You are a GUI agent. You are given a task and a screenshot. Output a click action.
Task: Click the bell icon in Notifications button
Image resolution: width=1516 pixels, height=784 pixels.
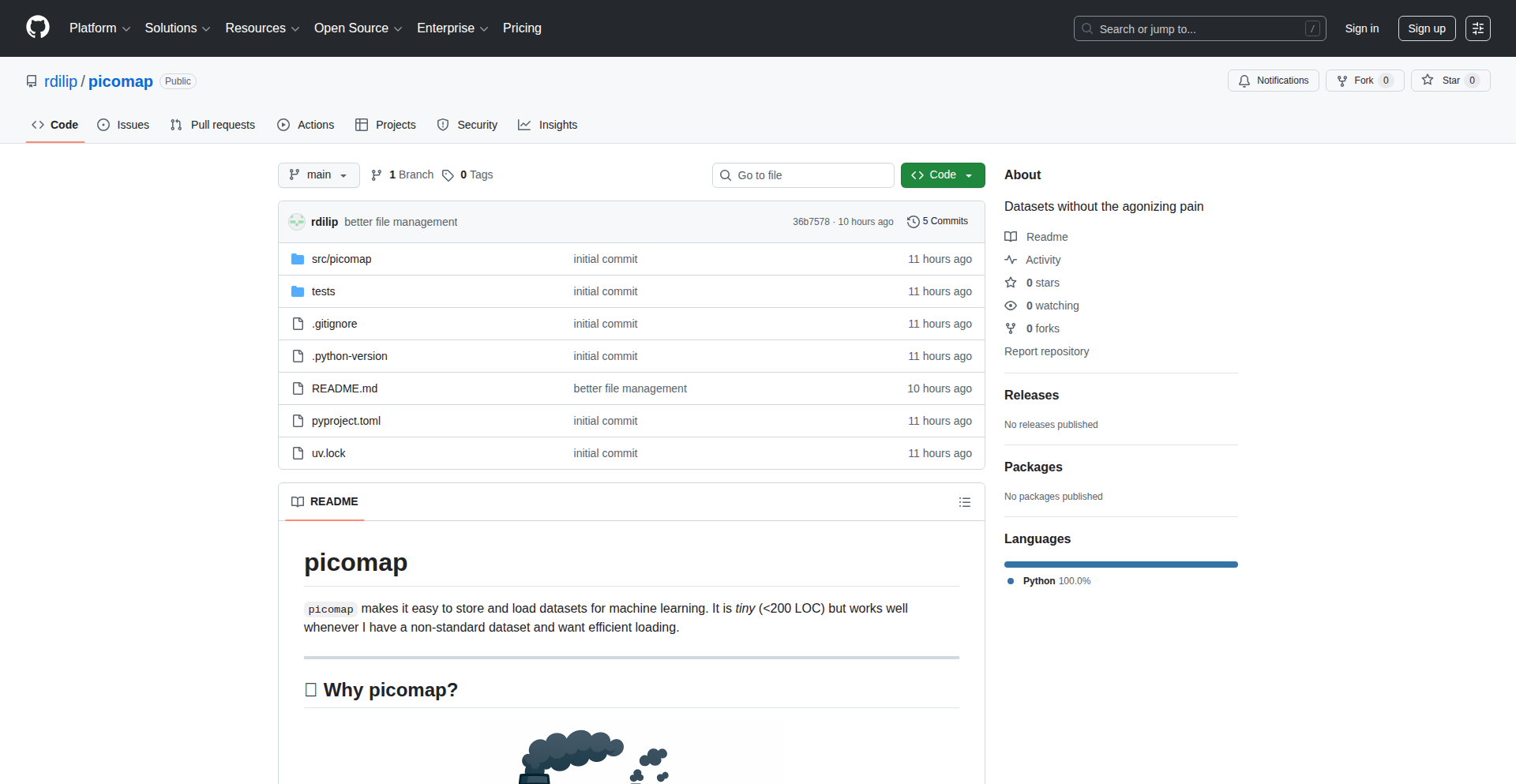(x=1244, y=81)
